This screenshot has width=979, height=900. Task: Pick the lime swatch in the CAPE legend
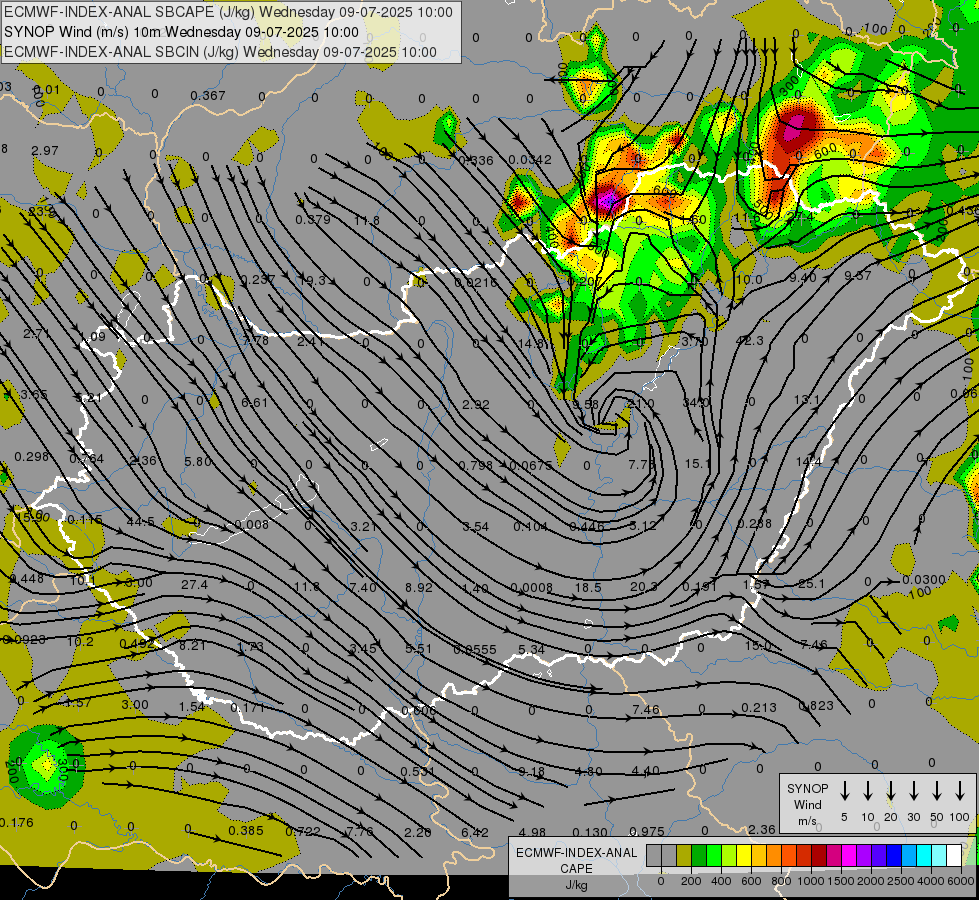pos(729,856)
